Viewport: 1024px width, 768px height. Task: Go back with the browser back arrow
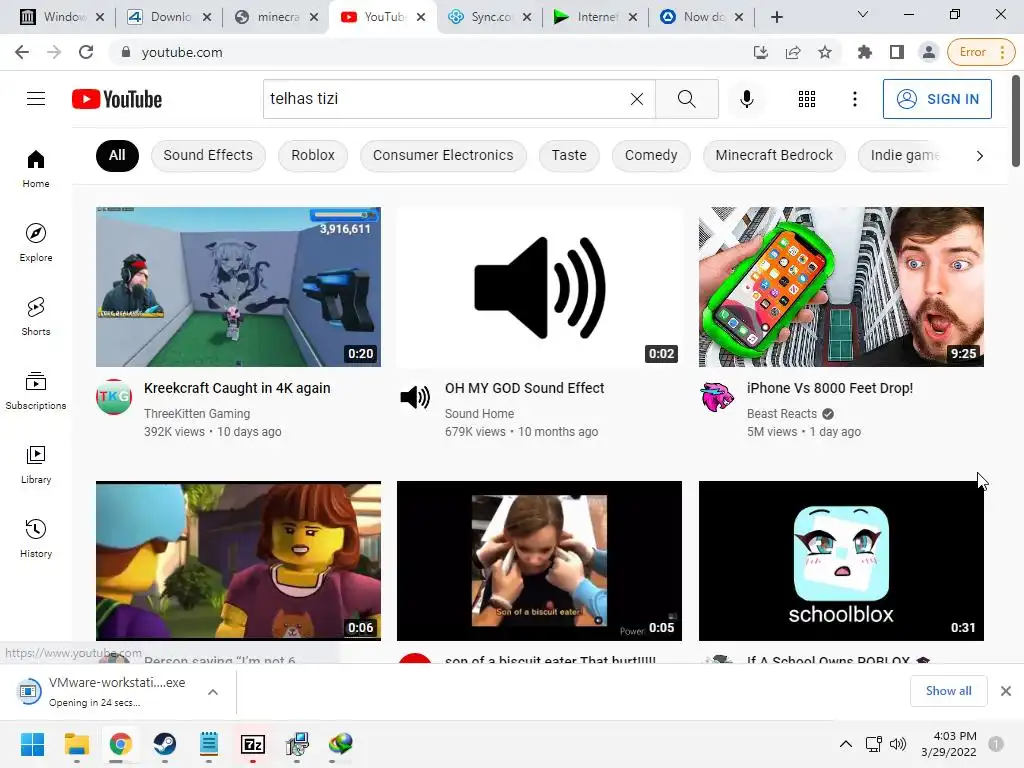22,52
